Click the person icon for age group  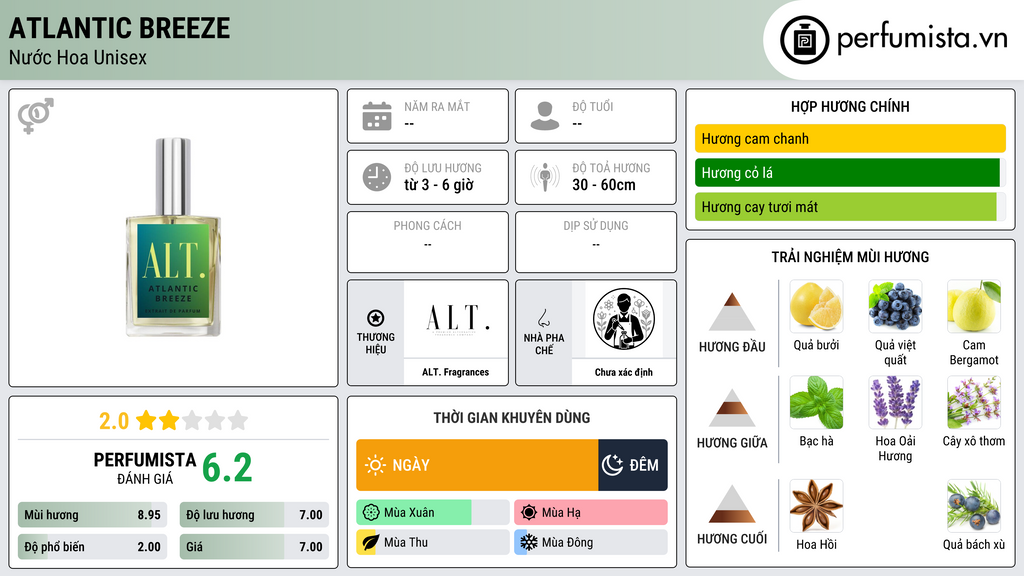tap(545, 116)
